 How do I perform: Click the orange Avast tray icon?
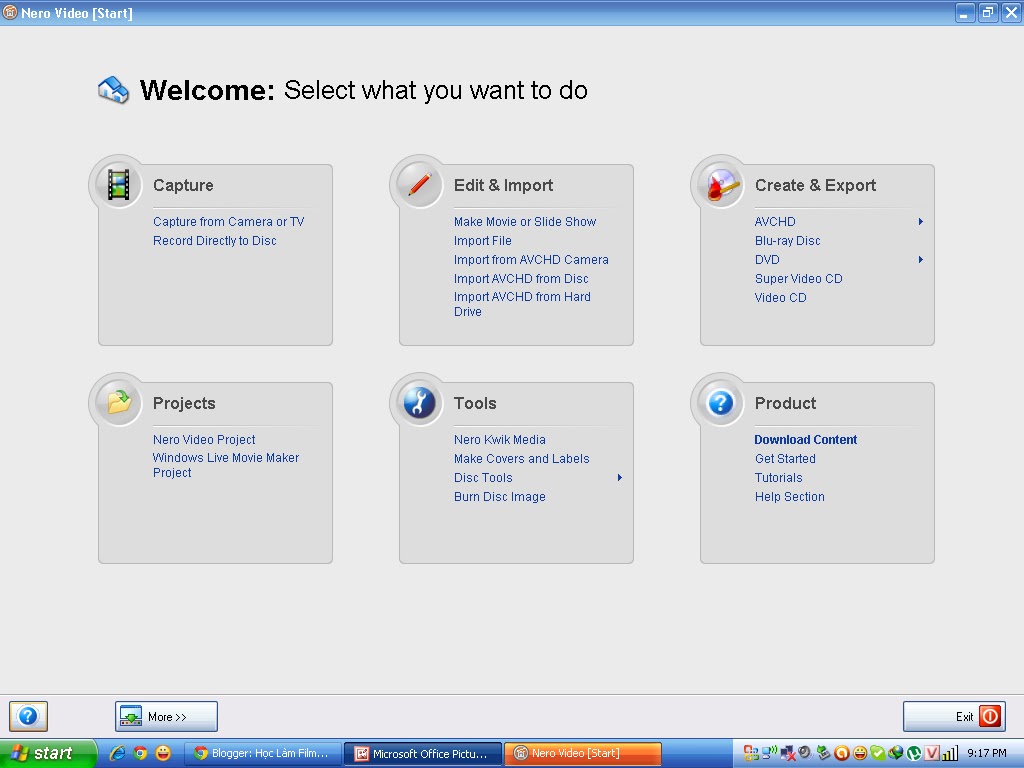(842, 753)
